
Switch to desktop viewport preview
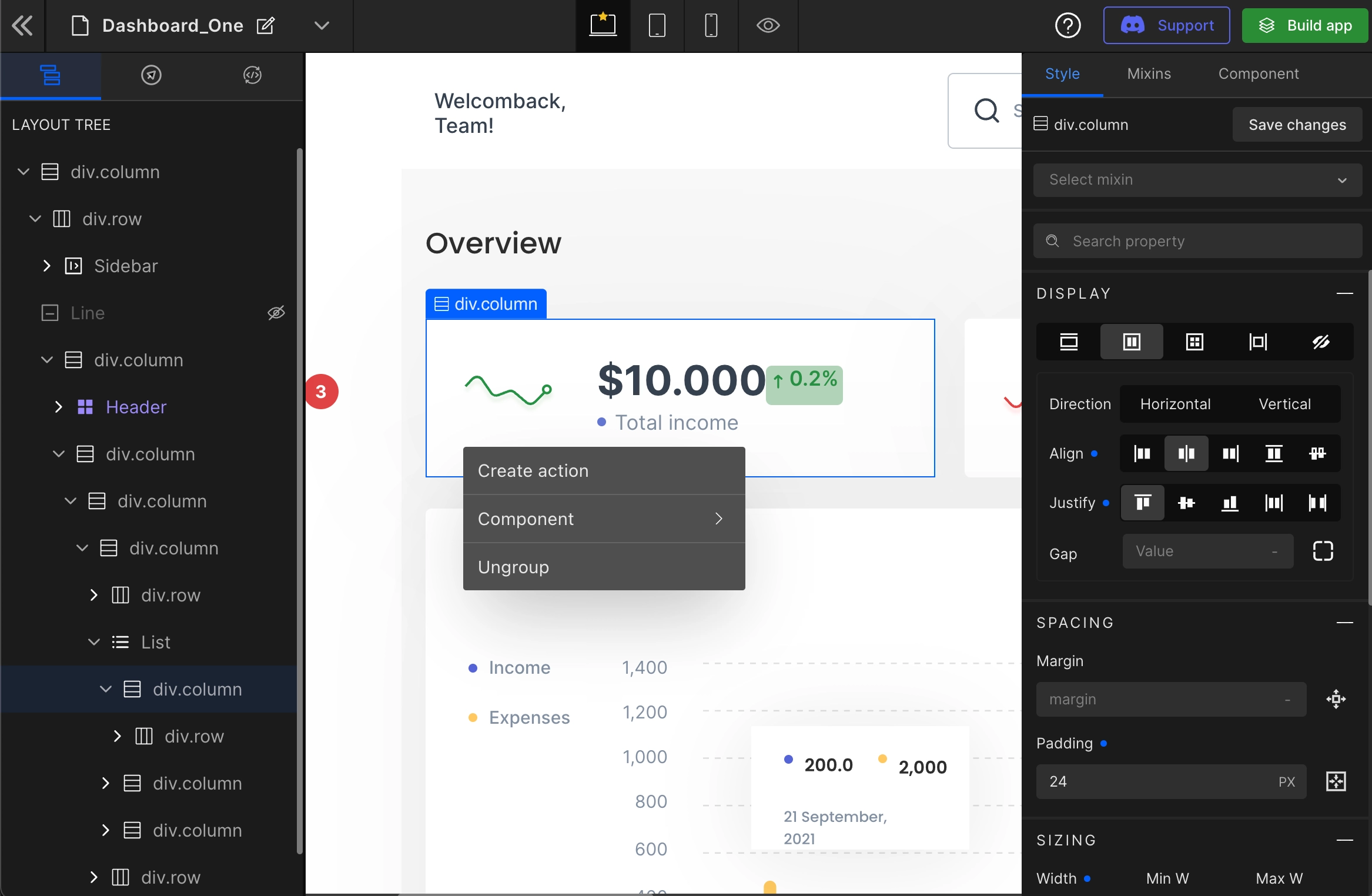(x=603, y=26)
